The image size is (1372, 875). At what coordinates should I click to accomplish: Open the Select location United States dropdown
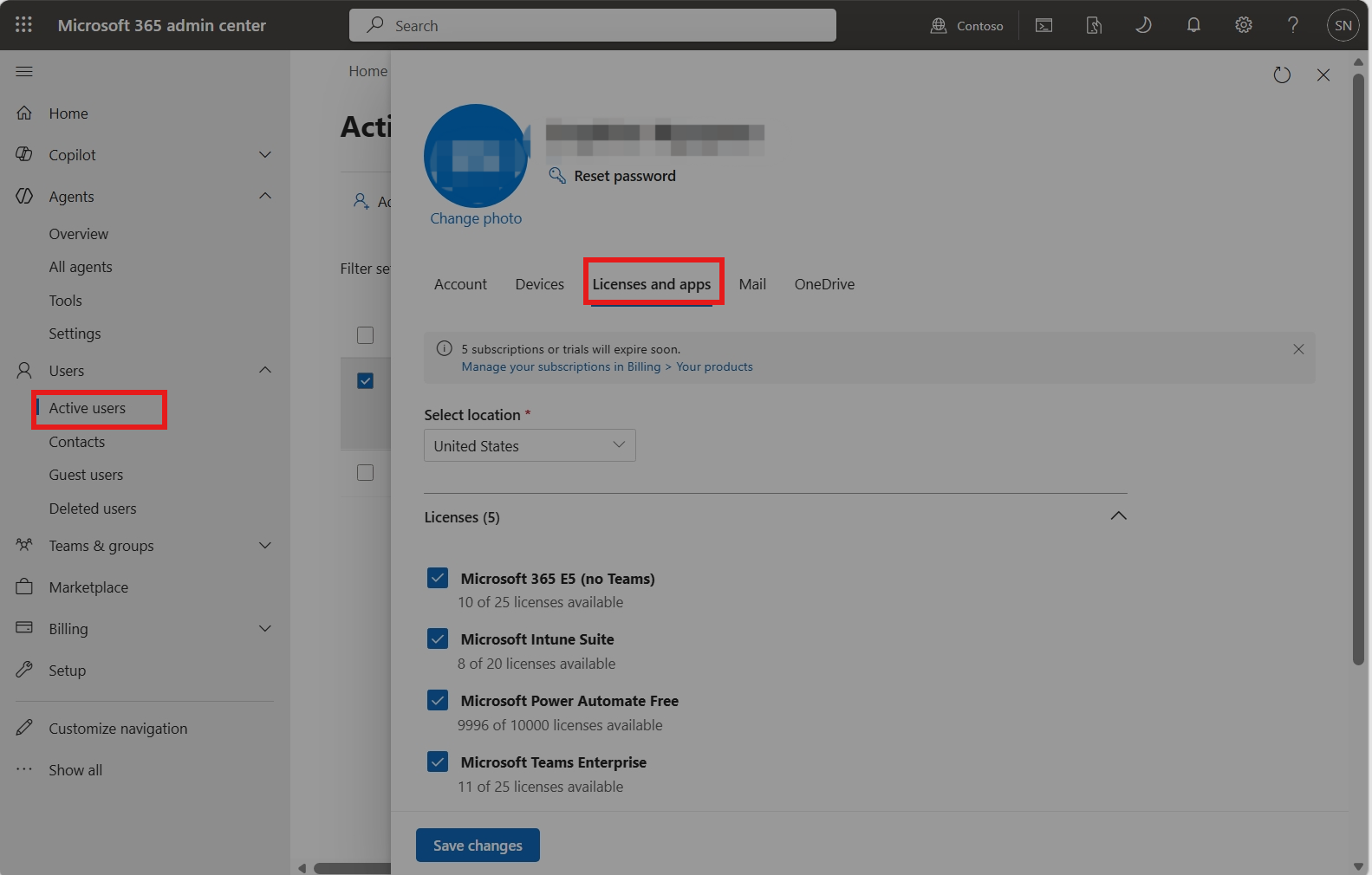530,445
